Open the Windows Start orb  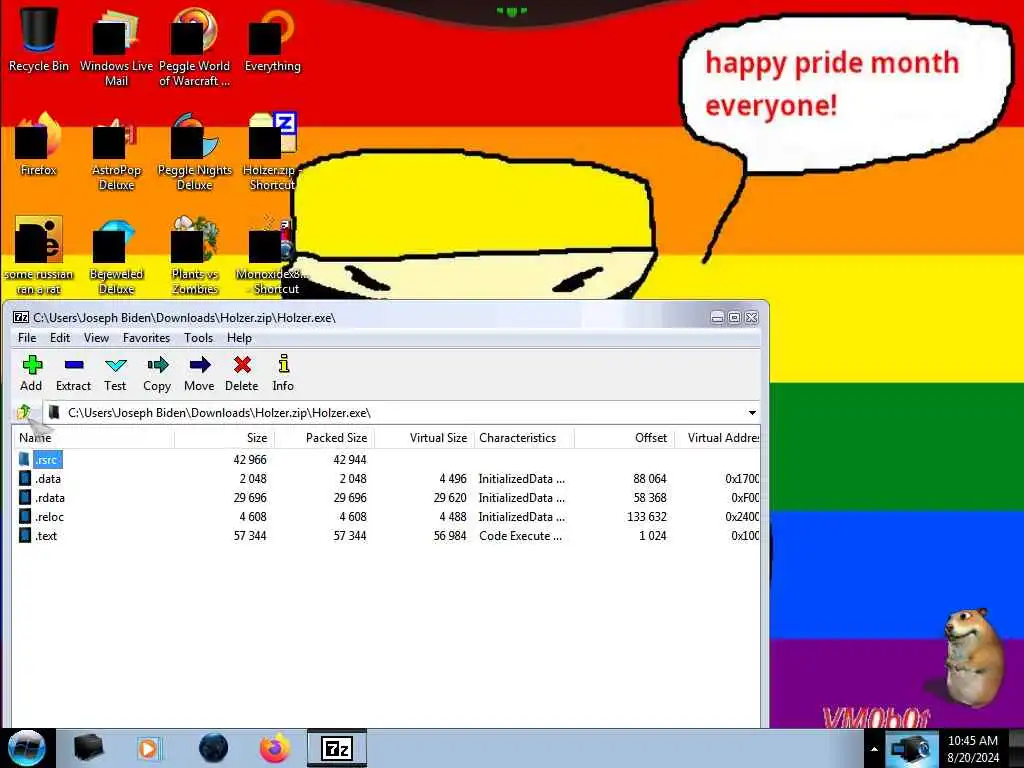(27, 748)
